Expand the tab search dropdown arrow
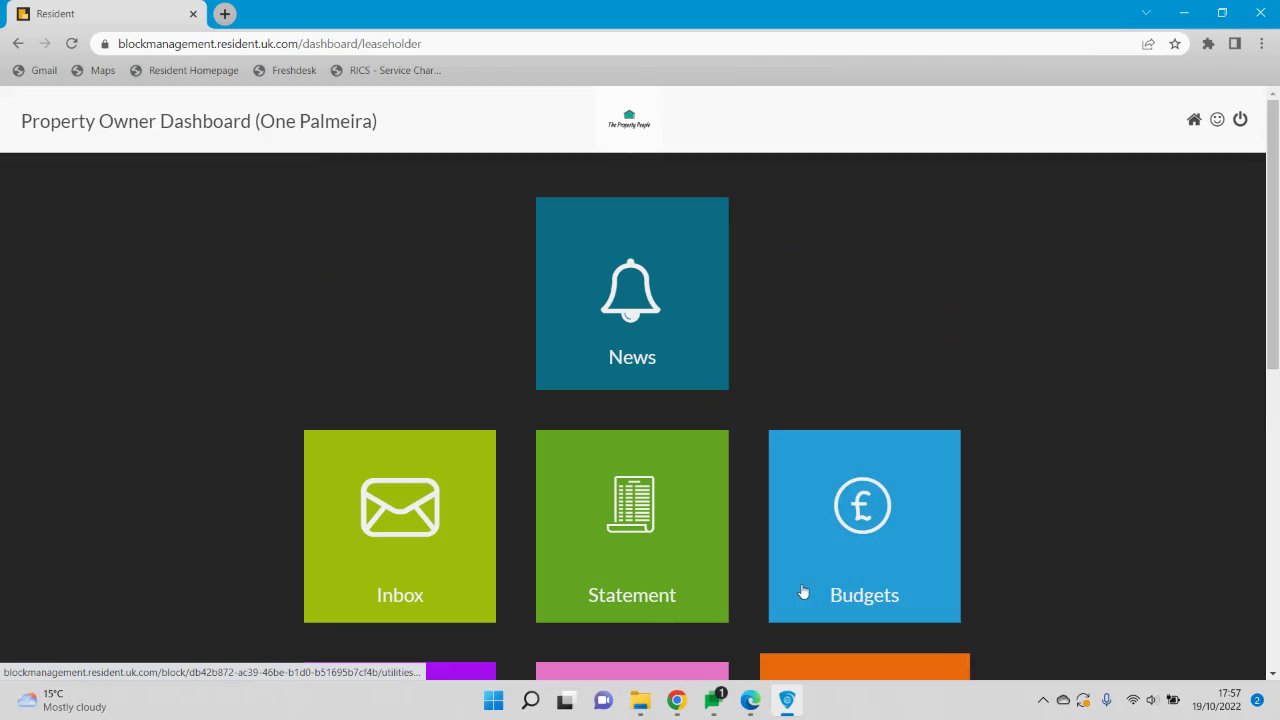Screen dimensions: 1280x720 tap(1146, 13)
